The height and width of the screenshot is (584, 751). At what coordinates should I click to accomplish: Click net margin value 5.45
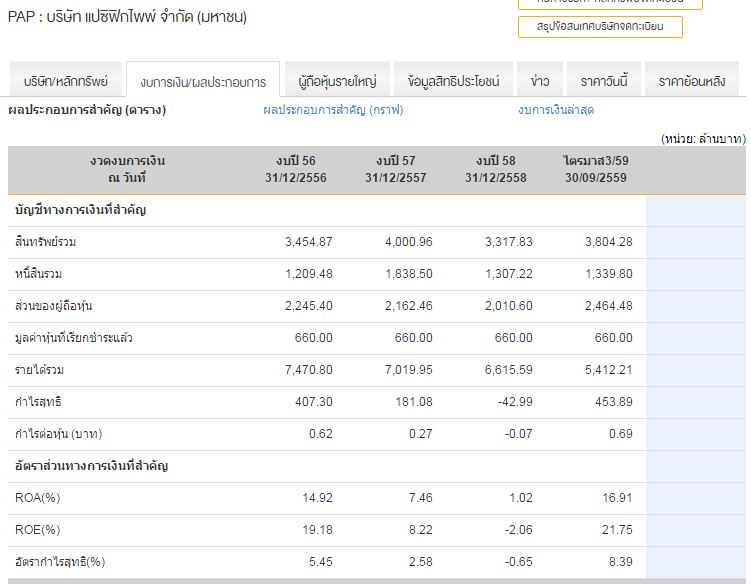321,561
